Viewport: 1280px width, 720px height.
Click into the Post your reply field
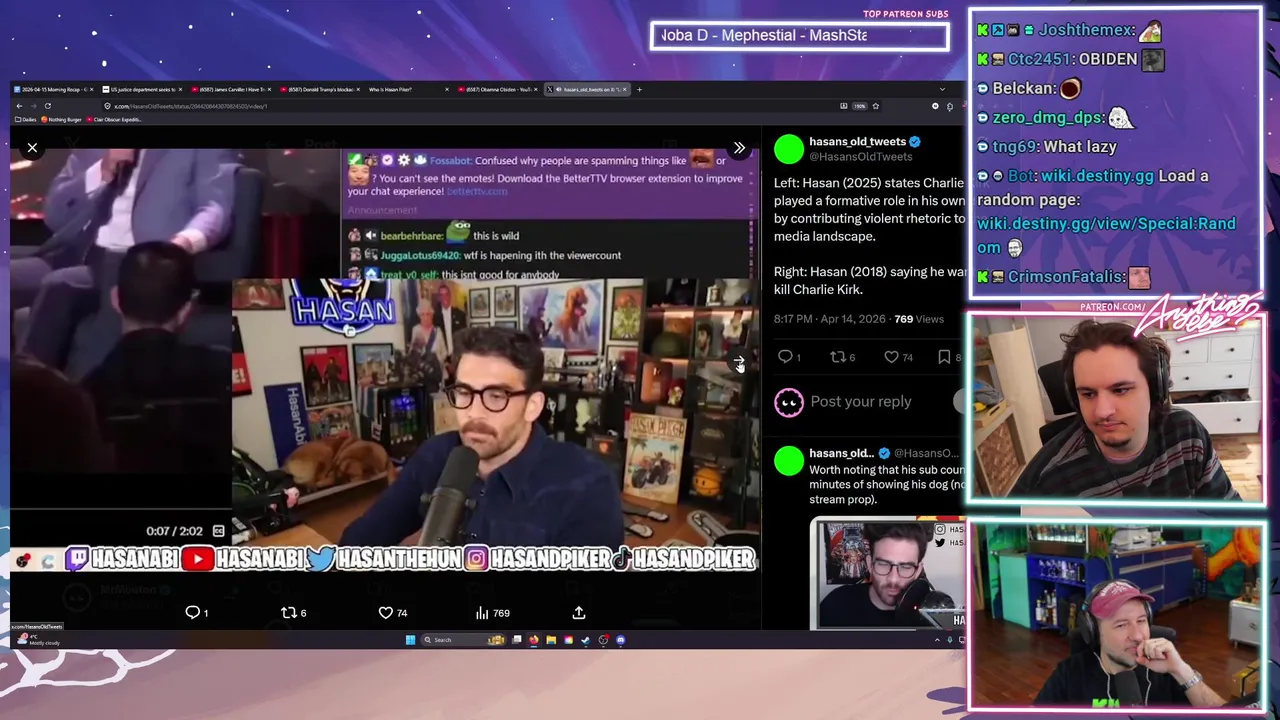(861, 402)
